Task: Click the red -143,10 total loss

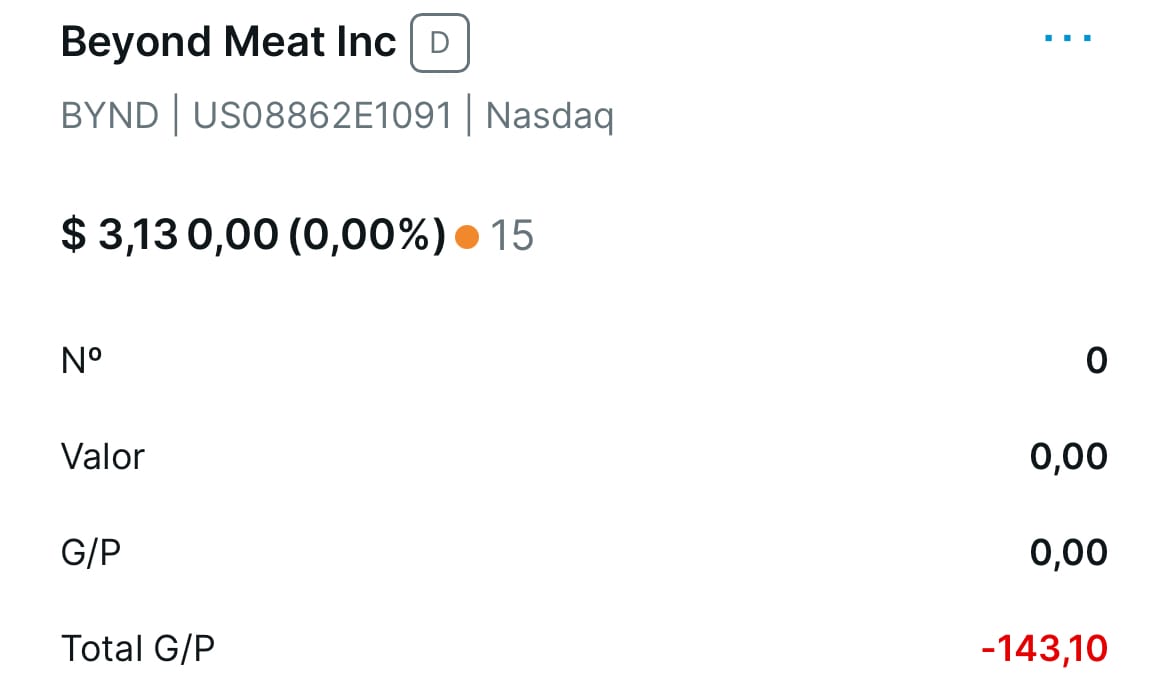Action: point(1044,649)
